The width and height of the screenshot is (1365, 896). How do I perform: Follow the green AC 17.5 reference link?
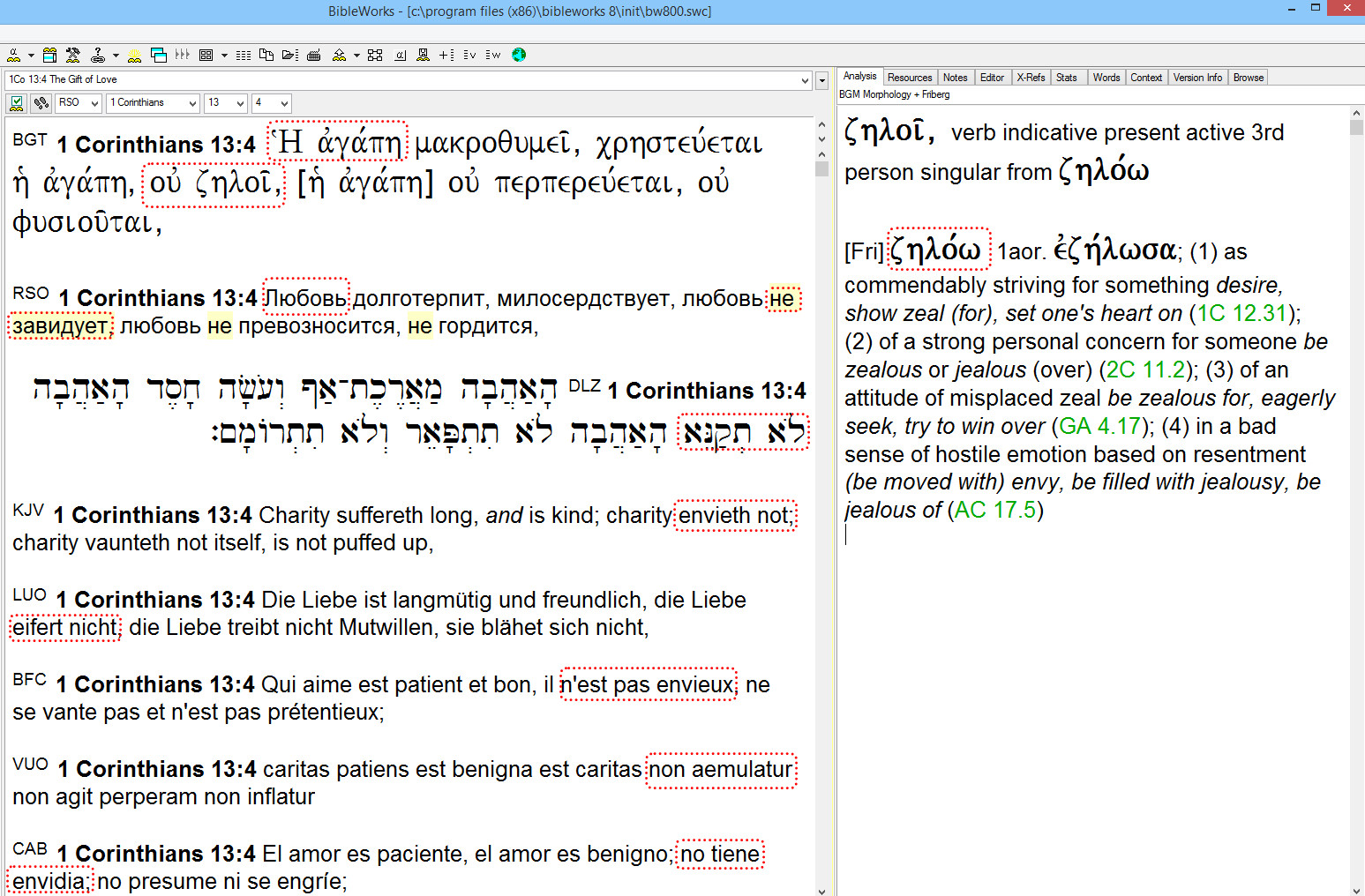995,510
